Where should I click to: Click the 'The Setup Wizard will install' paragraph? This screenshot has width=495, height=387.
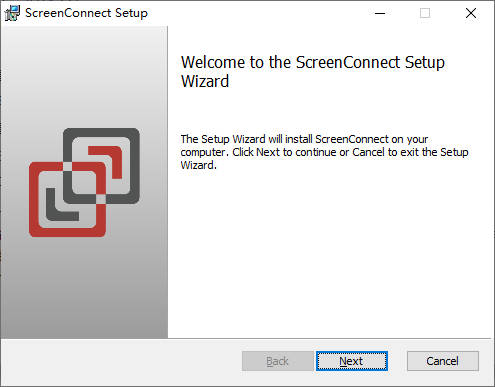tap(324, 152)
